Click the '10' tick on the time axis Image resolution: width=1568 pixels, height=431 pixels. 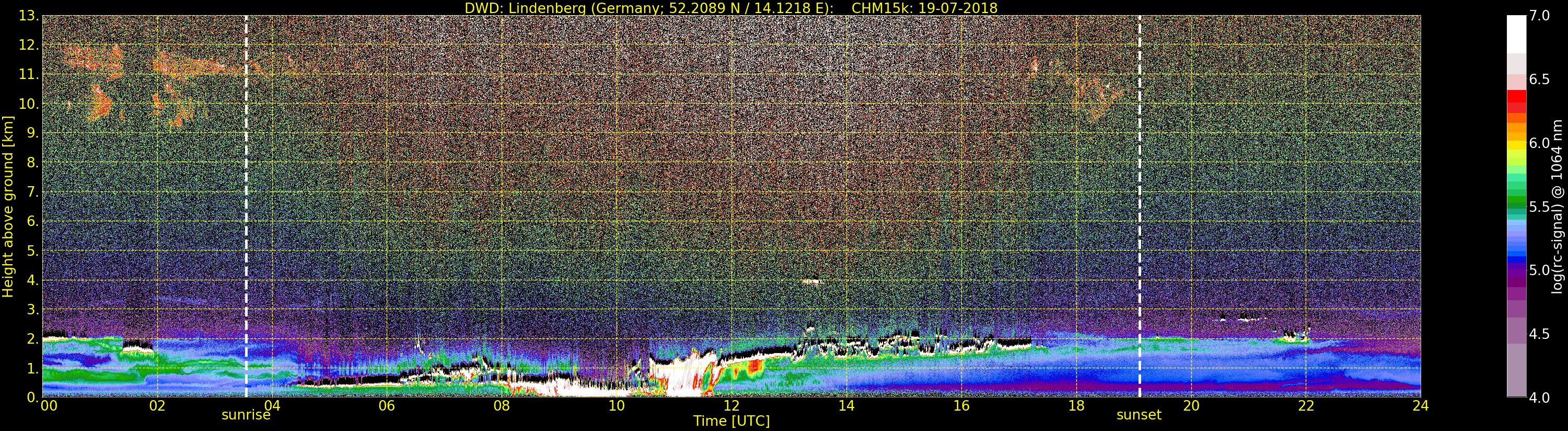617,406
